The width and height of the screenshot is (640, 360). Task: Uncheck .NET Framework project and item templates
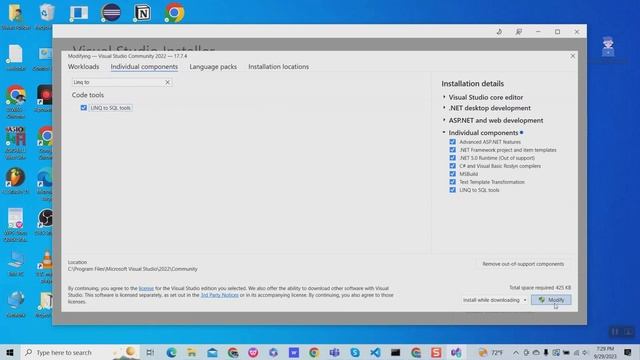coord(452,150)
